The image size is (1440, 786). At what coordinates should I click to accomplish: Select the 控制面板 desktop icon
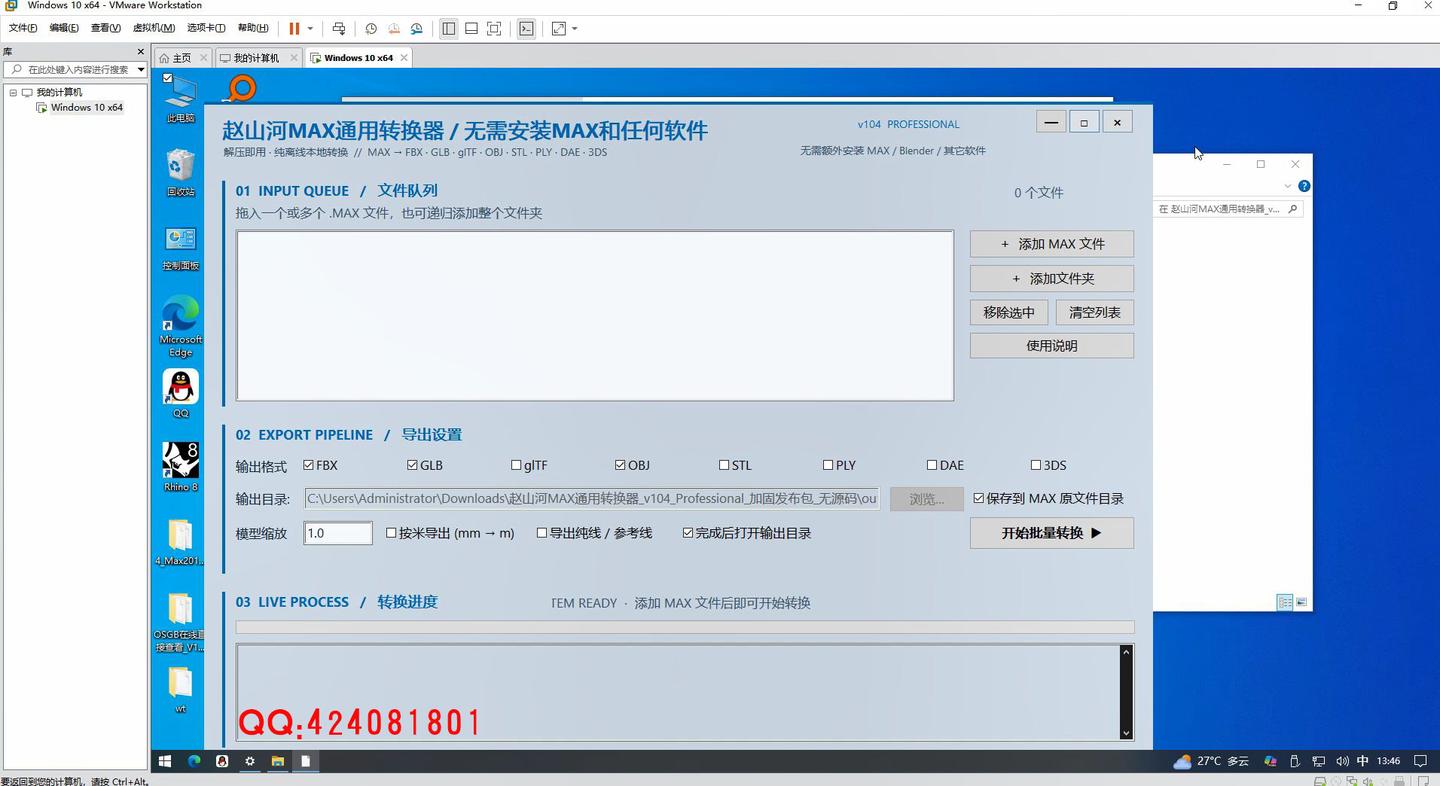pyautogui.click(x=180, y=247)
